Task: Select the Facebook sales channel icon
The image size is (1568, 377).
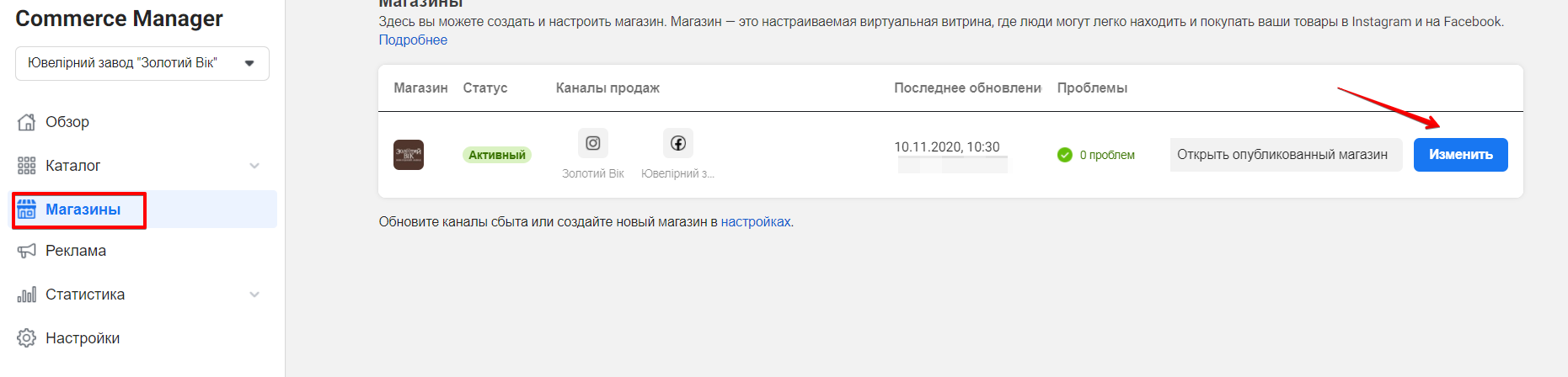Action: [x=678, y=143]
